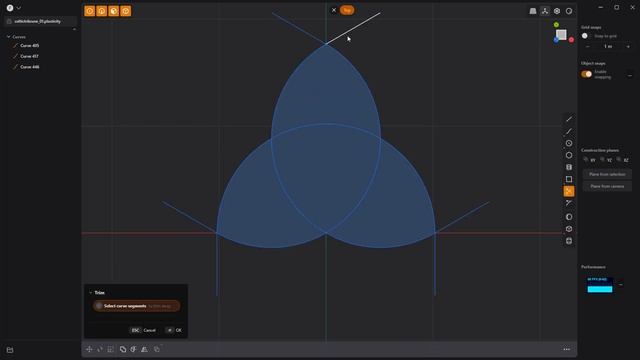Select the rectangle tool
The width and height of the screenshot is (640, 360).
tap(569, 179)
